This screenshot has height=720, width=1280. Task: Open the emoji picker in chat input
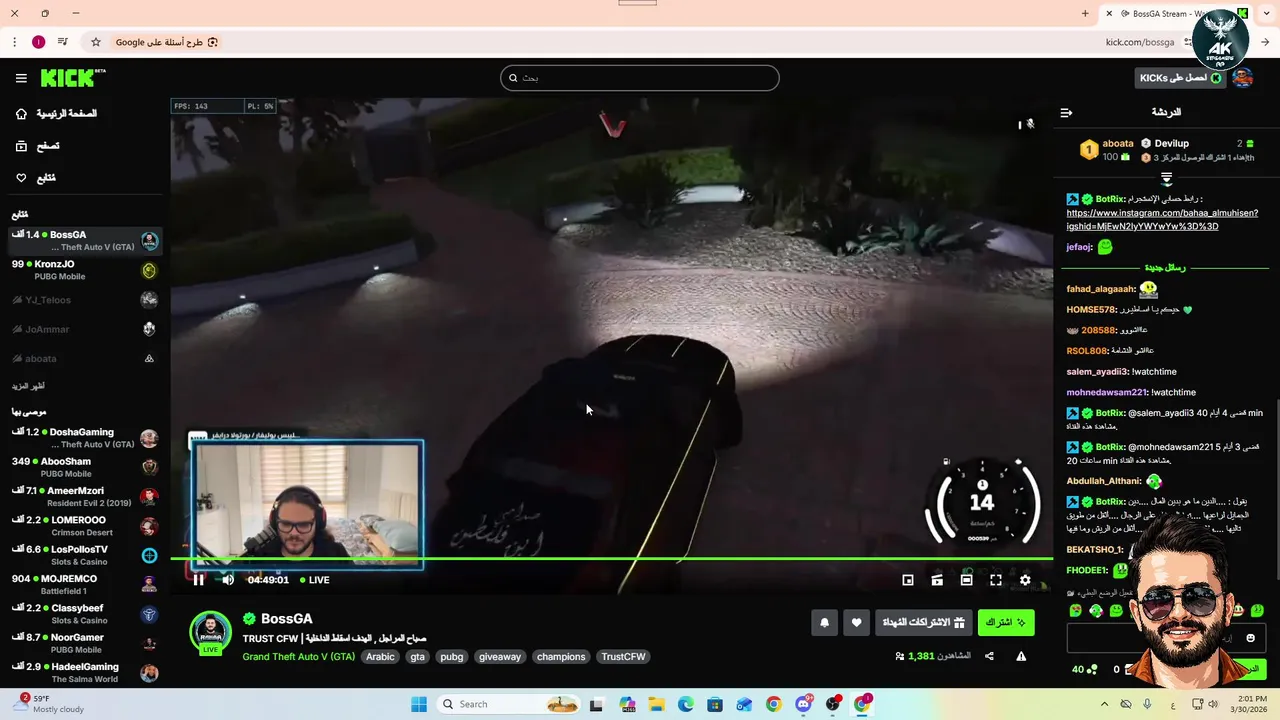pos(1250,638)
